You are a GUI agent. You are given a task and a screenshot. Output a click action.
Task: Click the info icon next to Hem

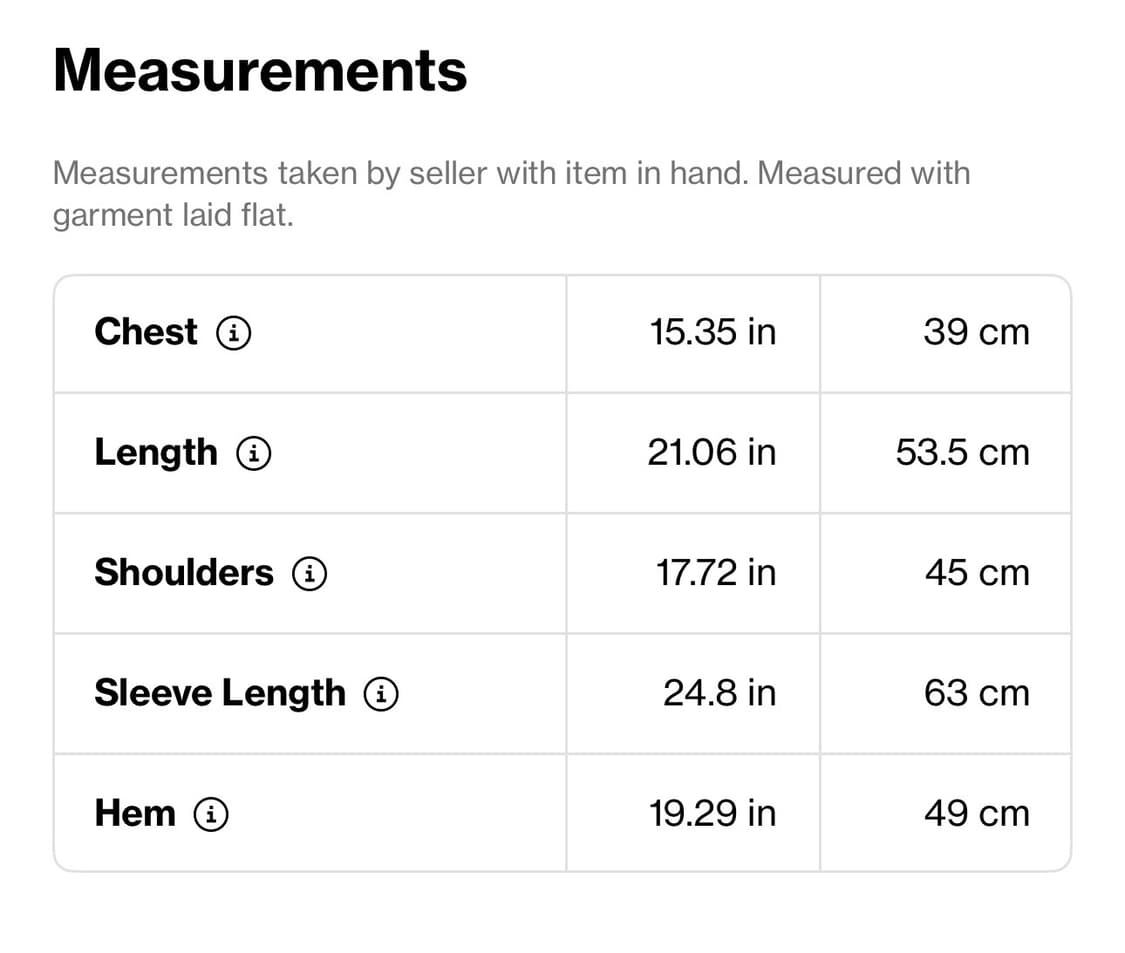[x=210, y=814]
